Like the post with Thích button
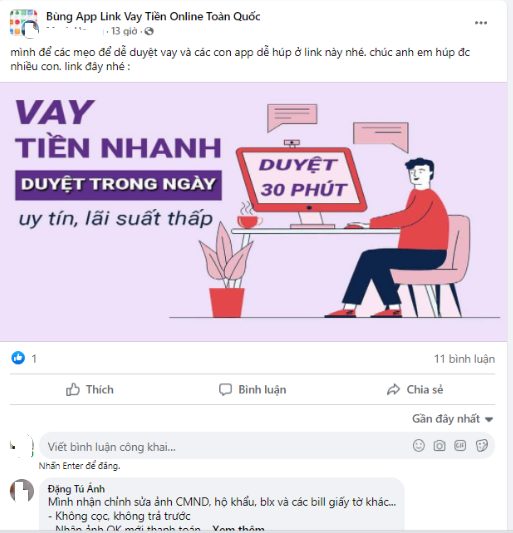The image size is (513, 533). coord(90,390)
